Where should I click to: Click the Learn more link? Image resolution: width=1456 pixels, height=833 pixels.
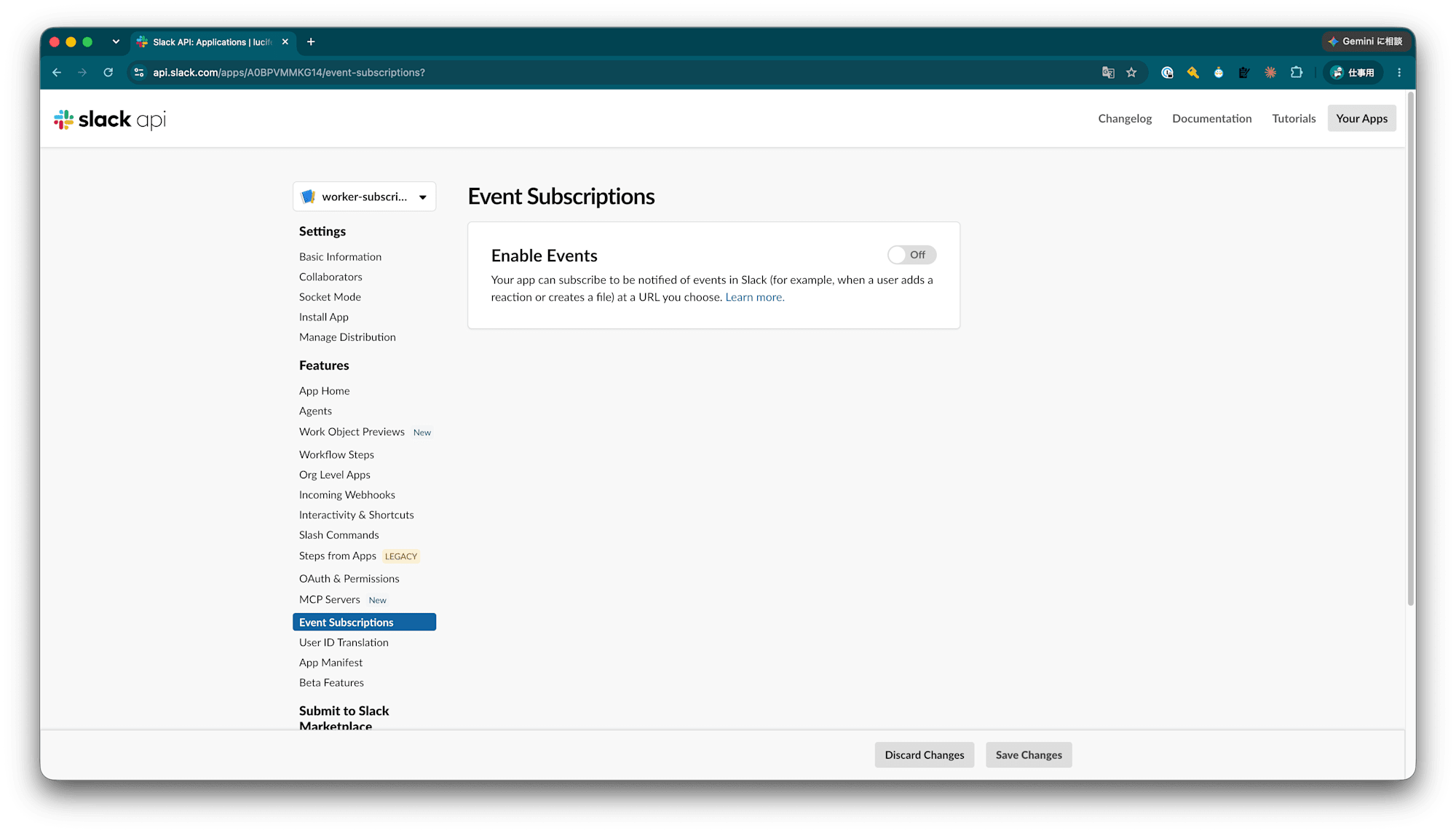click(755, 297)
